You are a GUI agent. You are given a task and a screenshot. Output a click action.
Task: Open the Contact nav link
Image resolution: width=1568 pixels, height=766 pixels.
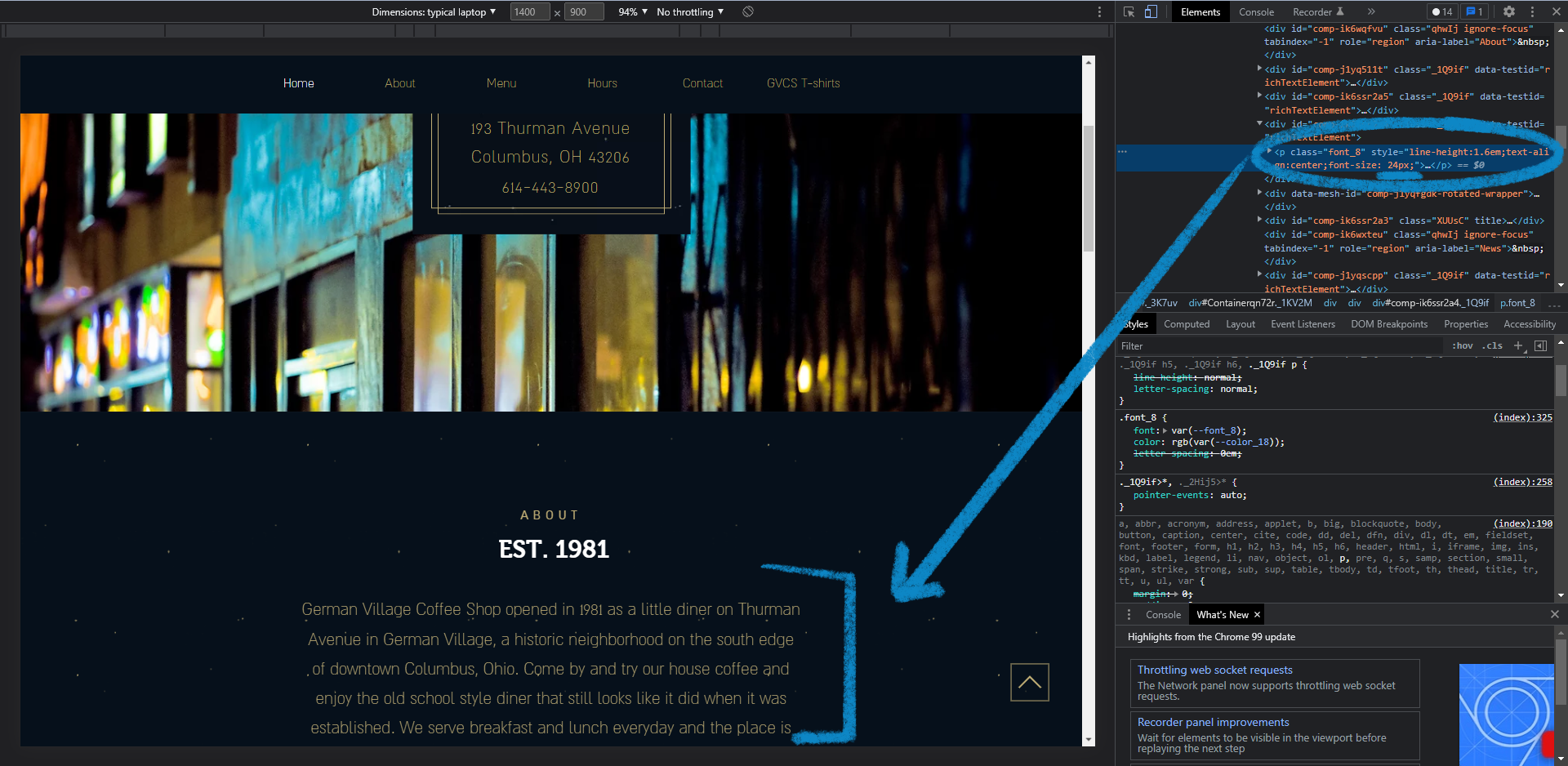point(702,83)
